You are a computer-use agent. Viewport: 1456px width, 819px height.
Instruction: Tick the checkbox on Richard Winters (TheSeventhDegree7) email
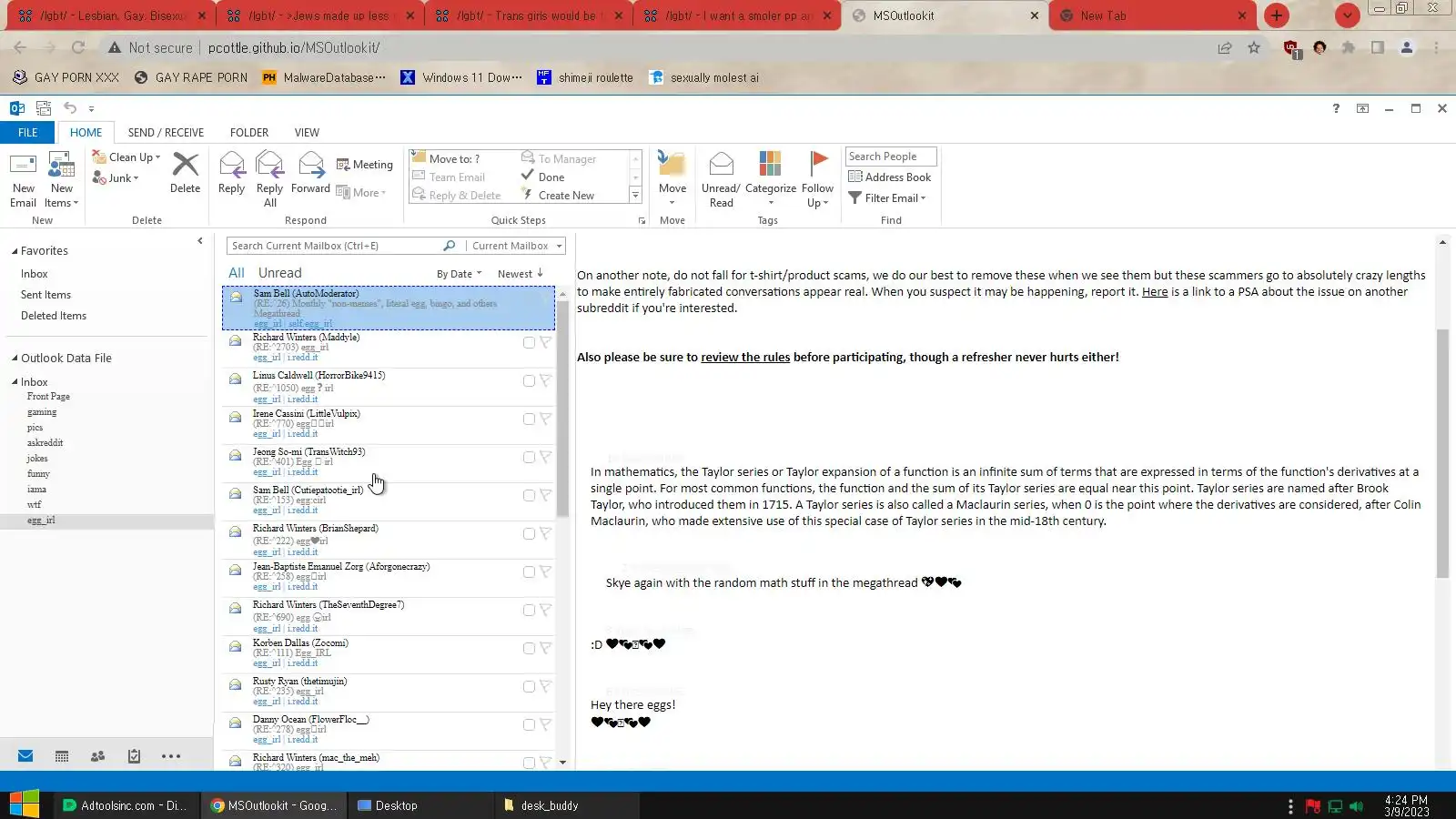click(529, 611)
